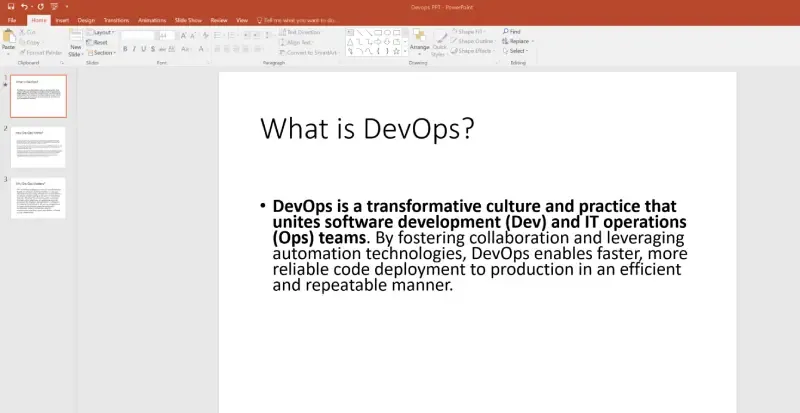Click the font name box
Screen dimensions: 800x413
[138, 36]
